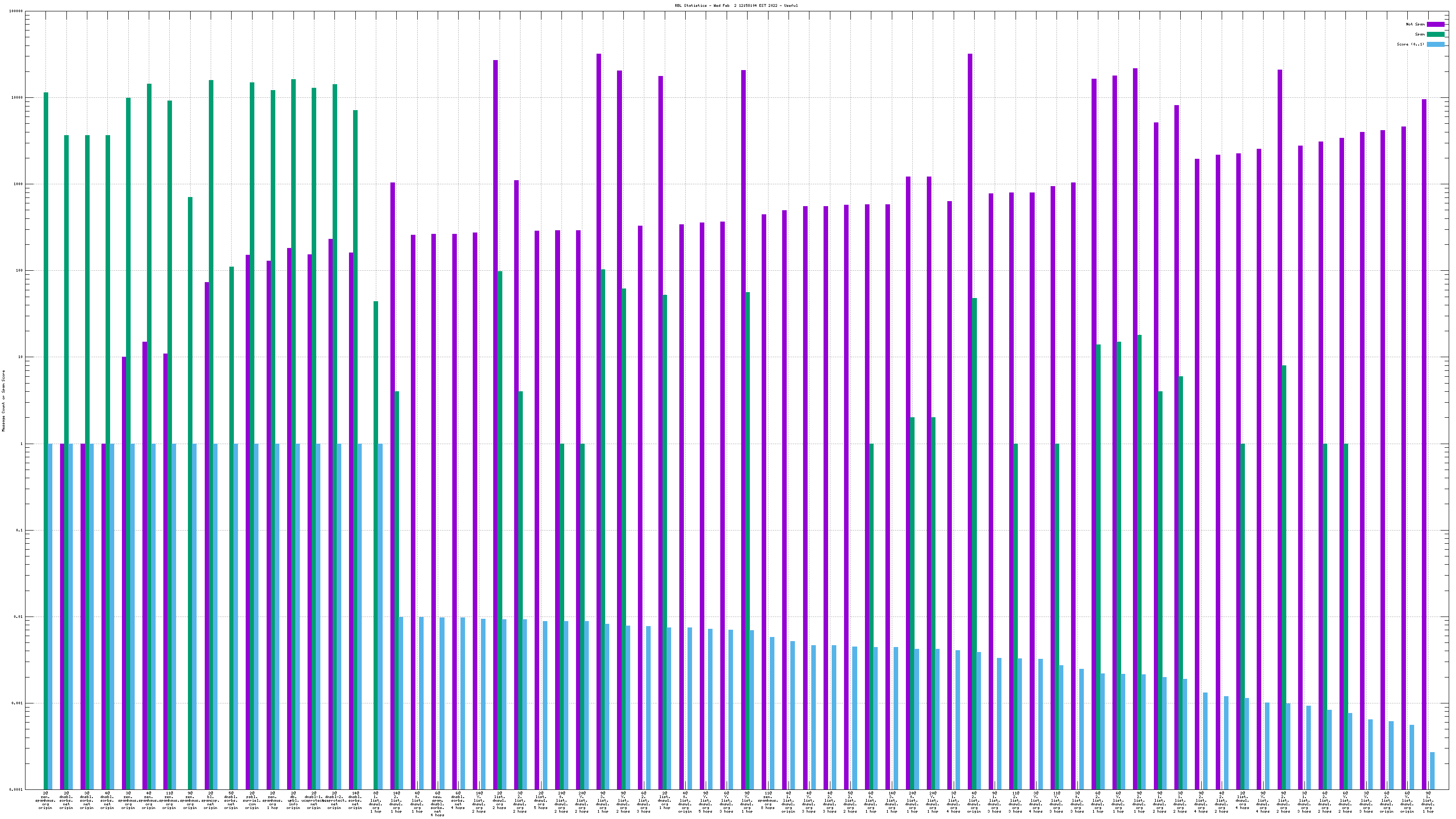Viewport: 1456px width, 819px height.
Task: Click the shortest blue score bar at far right
Action: 1432,770
